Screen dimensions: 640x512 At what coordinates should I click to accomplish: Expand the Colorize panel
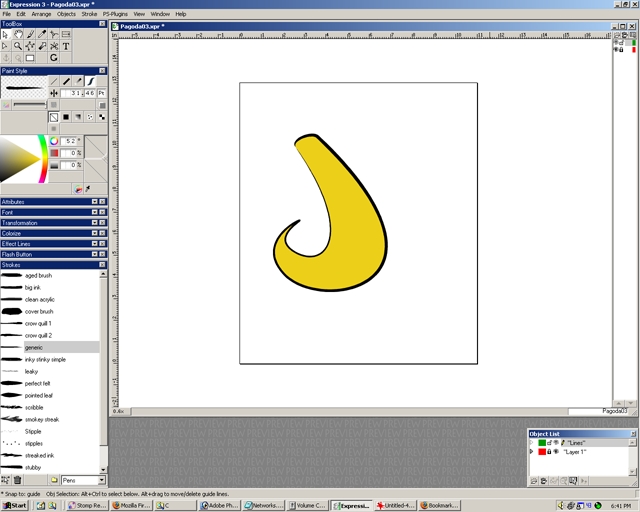click(94, 233)
